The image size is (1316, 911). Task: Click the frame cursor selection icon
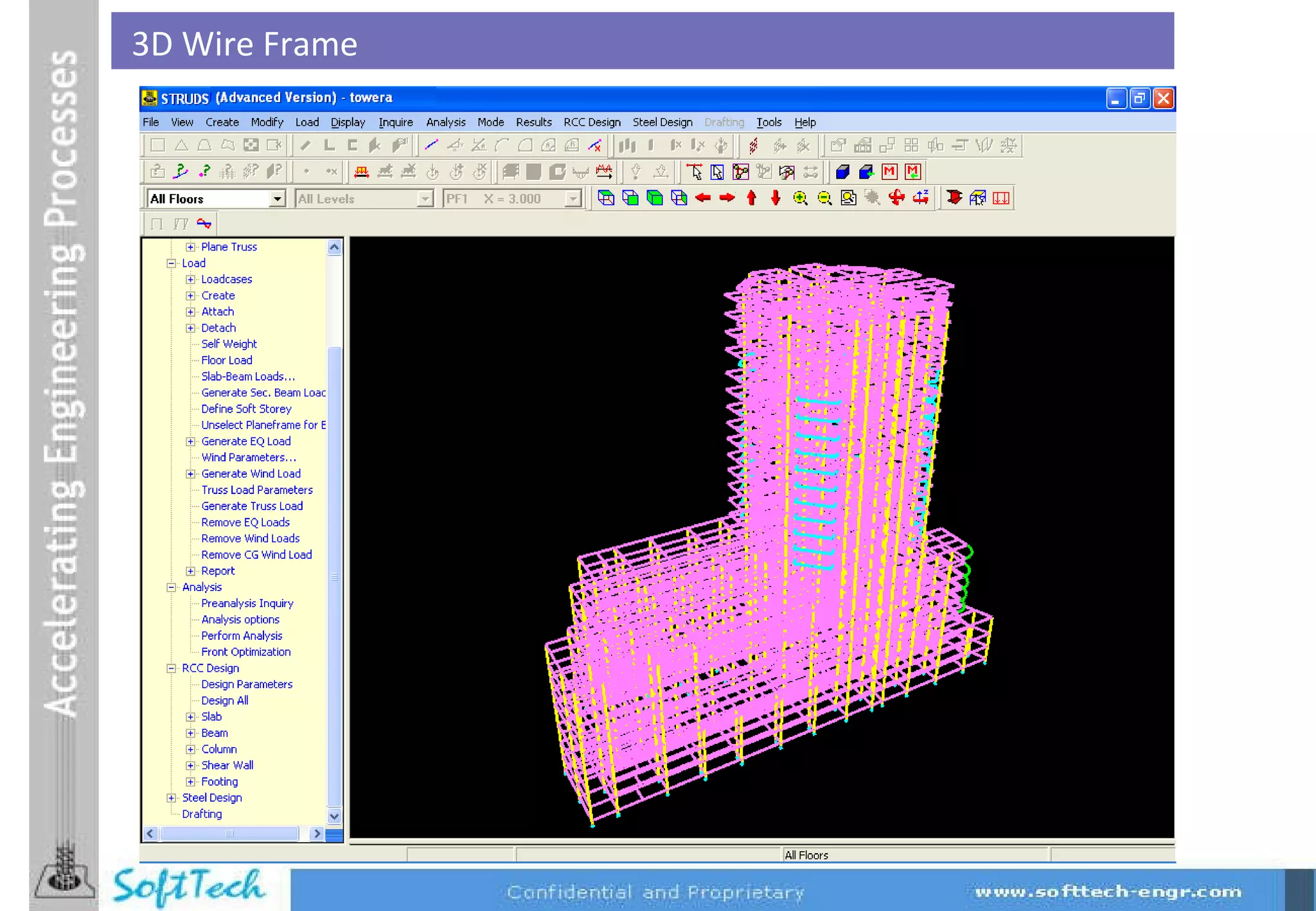(977, 198)
